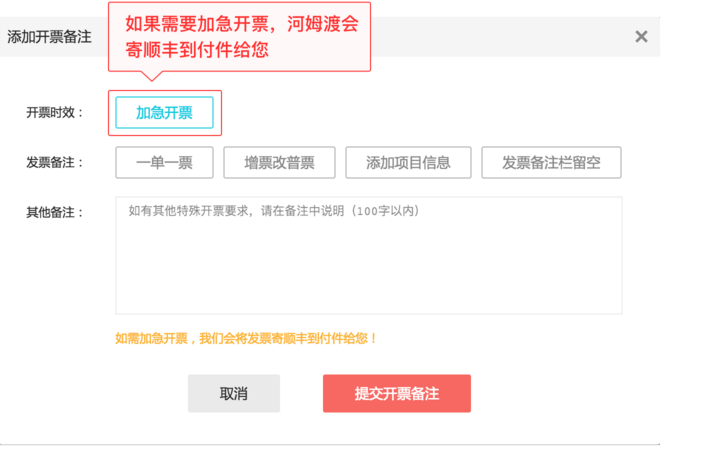Pick the 发票备注栏留空 option
The height and width of the screenshot is (455, 709).
(551, 162)
